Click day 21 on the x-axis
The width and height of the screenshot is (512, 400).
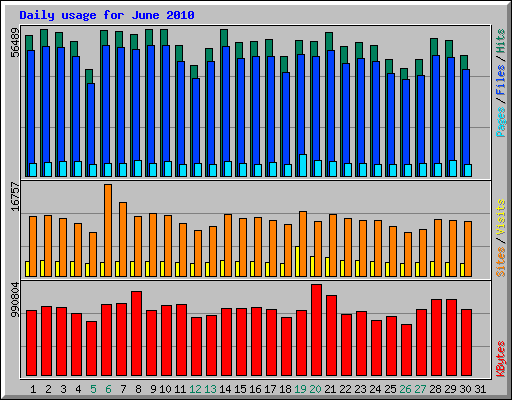click(x=330, y=389)
